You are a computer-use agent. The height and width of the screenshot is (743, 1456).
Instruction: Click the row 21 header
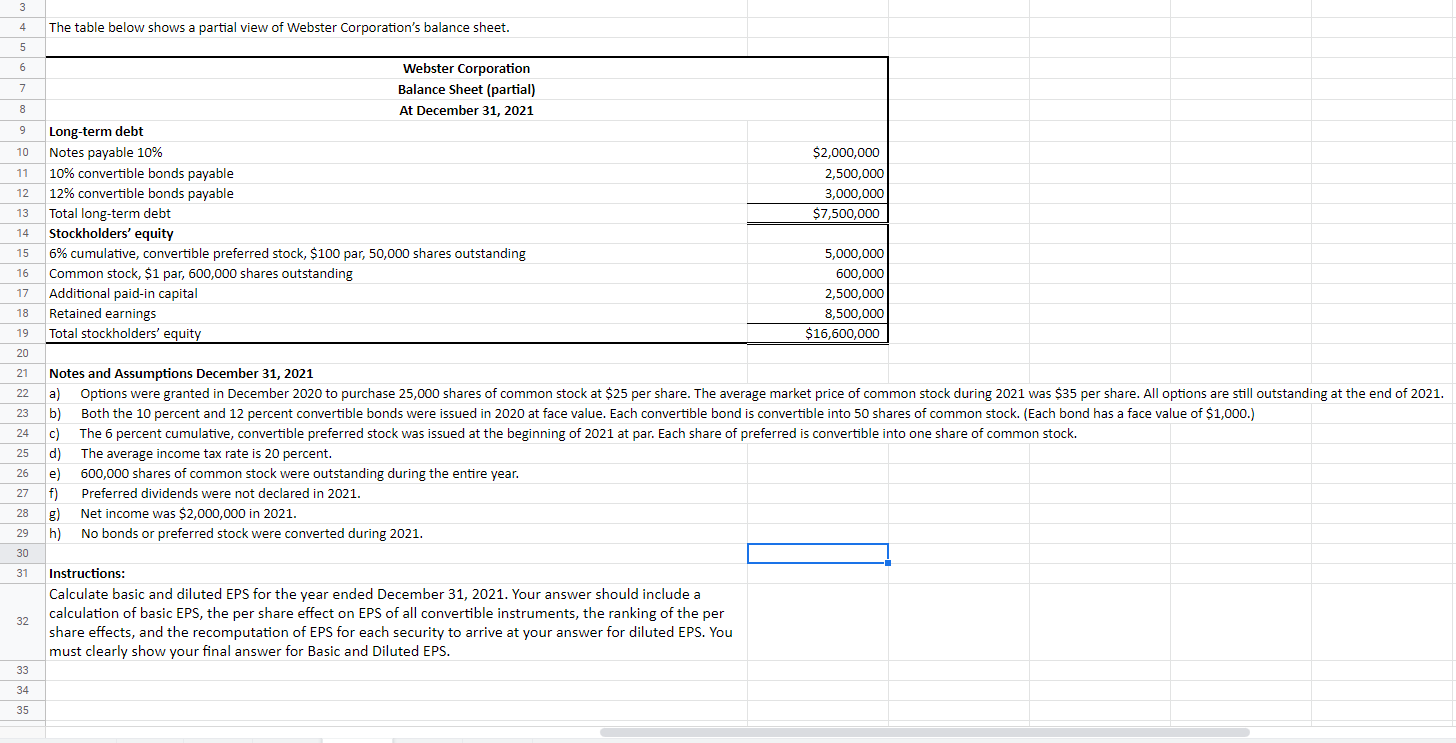[22, 373]
